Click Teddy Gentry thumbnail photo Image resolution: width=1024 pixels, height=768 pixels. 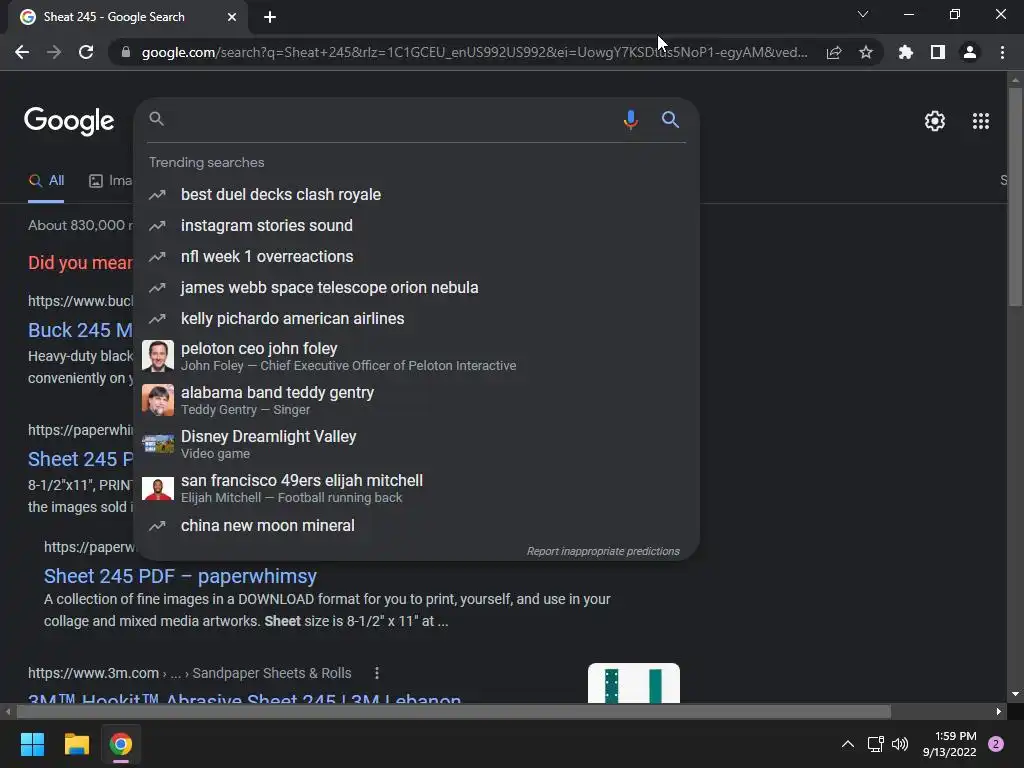(158, 400)
